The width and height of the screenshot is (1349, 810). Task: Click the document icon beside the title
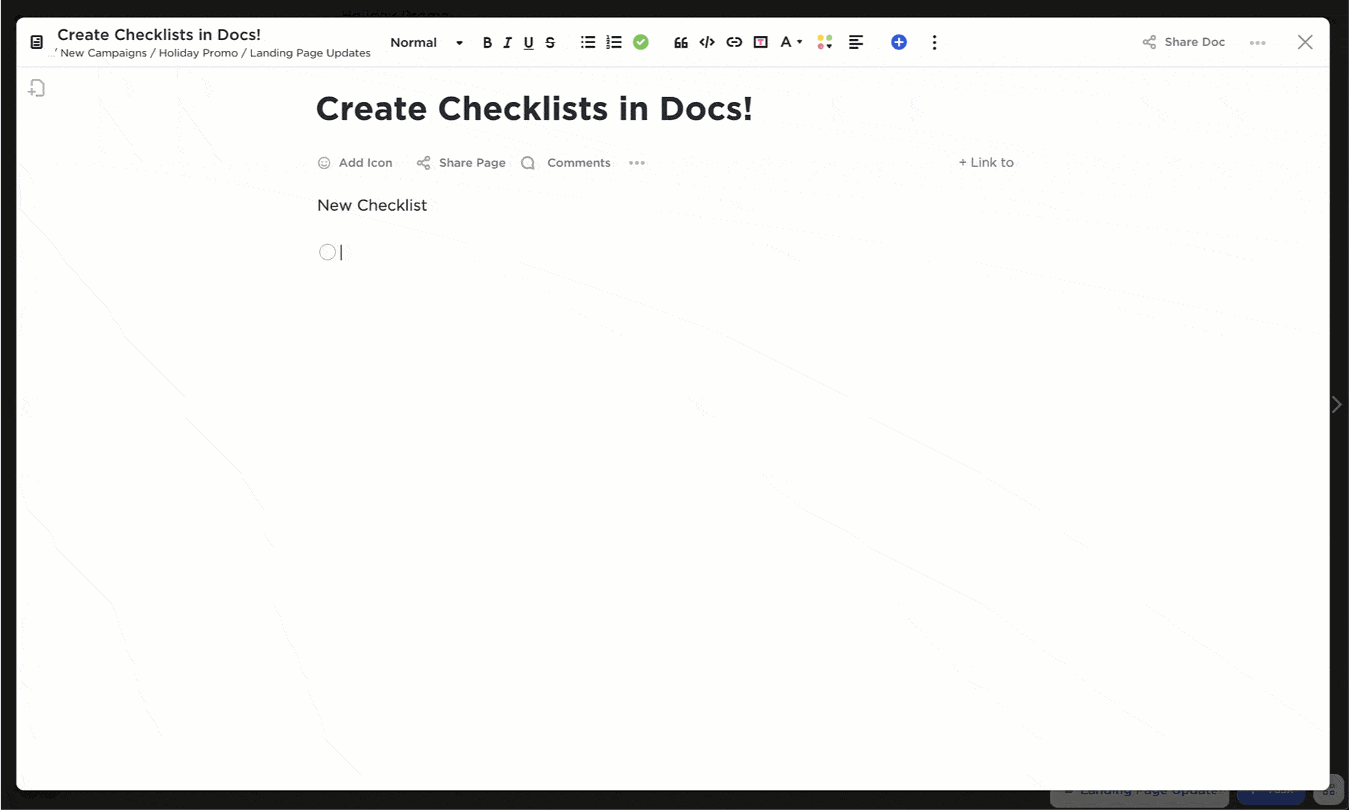click(x=37, y=42)
